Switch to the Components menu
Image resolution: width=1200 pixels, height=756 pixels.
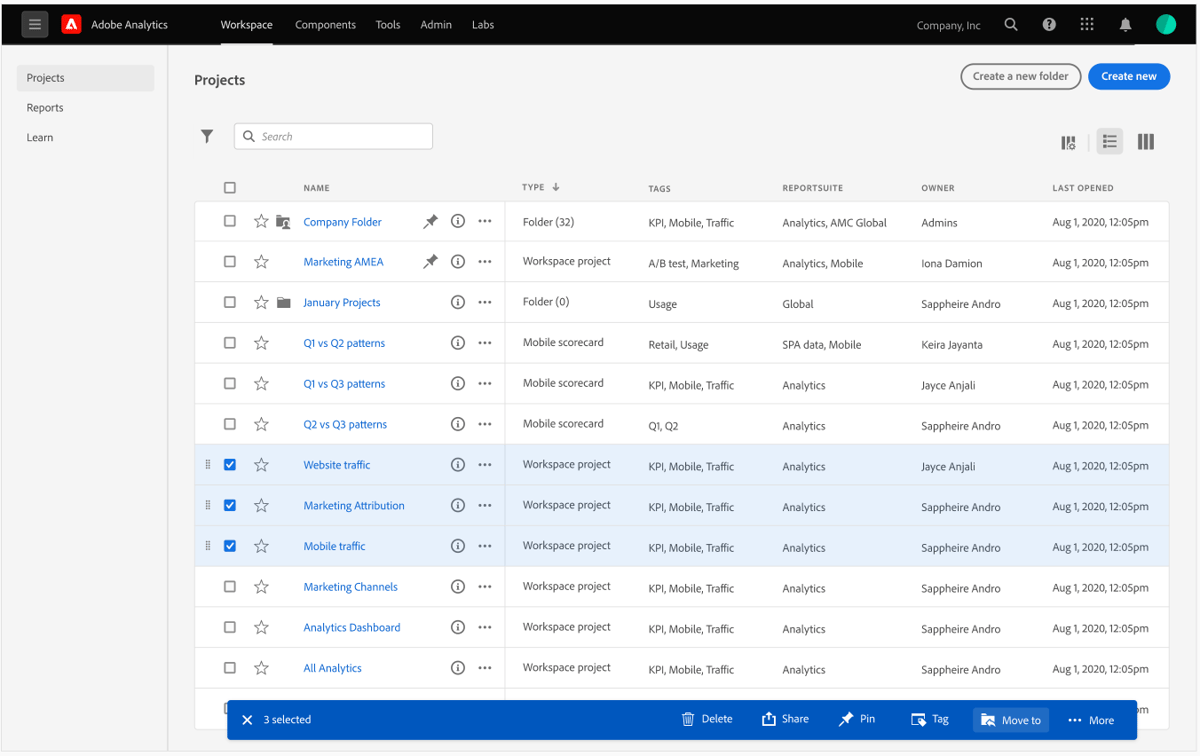[325, 25]
